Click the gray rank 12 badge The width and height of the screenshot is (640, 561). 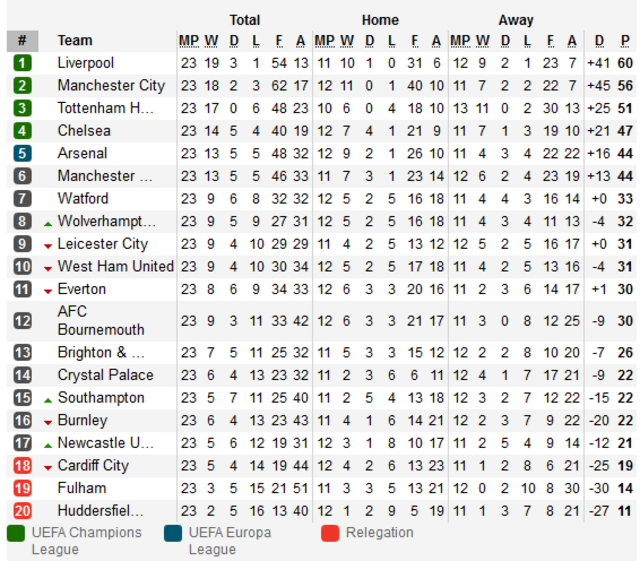[22, 321]
